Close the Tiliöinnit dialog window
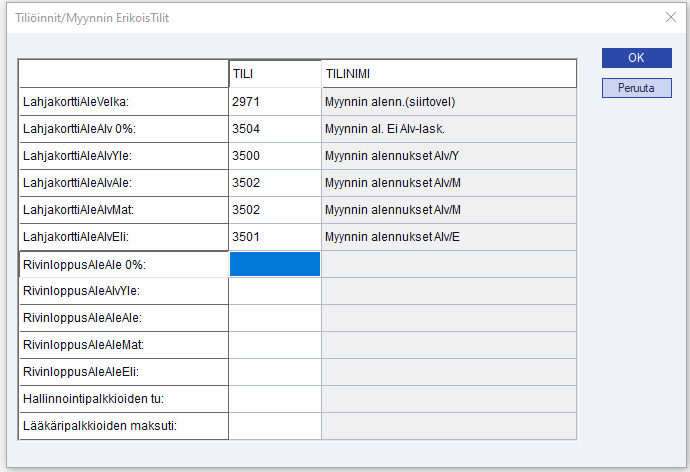This screenshot has height=472, width=690. point(670,16)
